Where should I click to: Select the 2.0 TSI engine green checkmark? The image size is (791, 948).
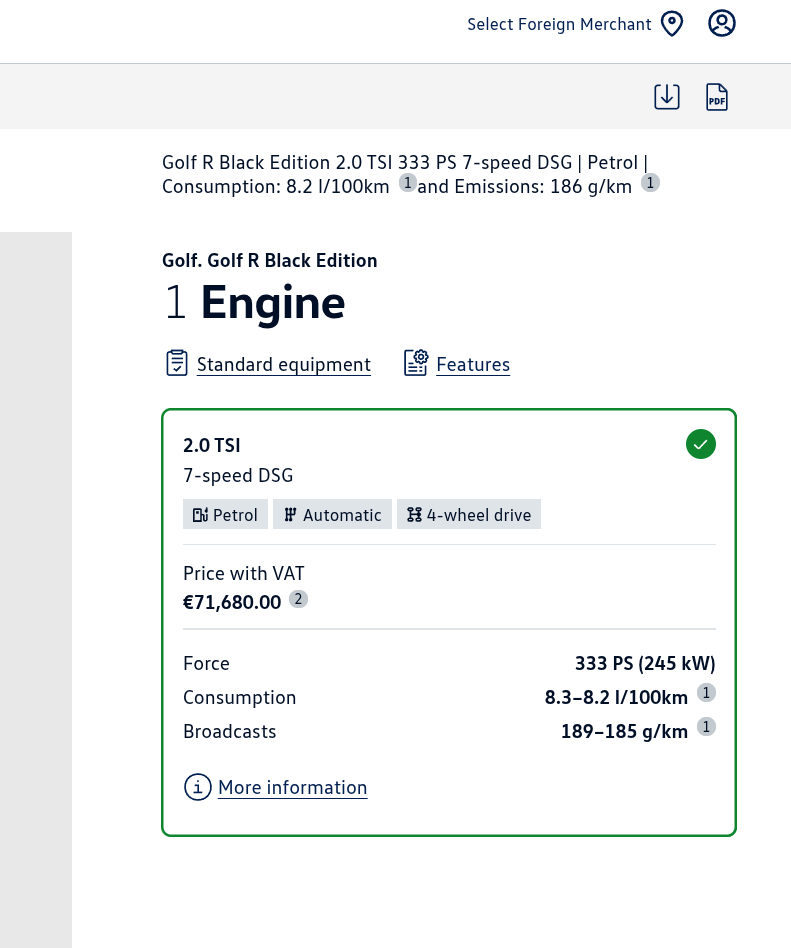pos(700,444)
